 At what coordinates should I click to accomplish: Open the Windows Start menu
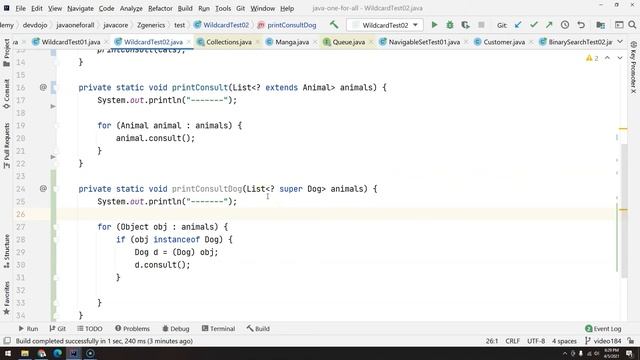[8, 353]
